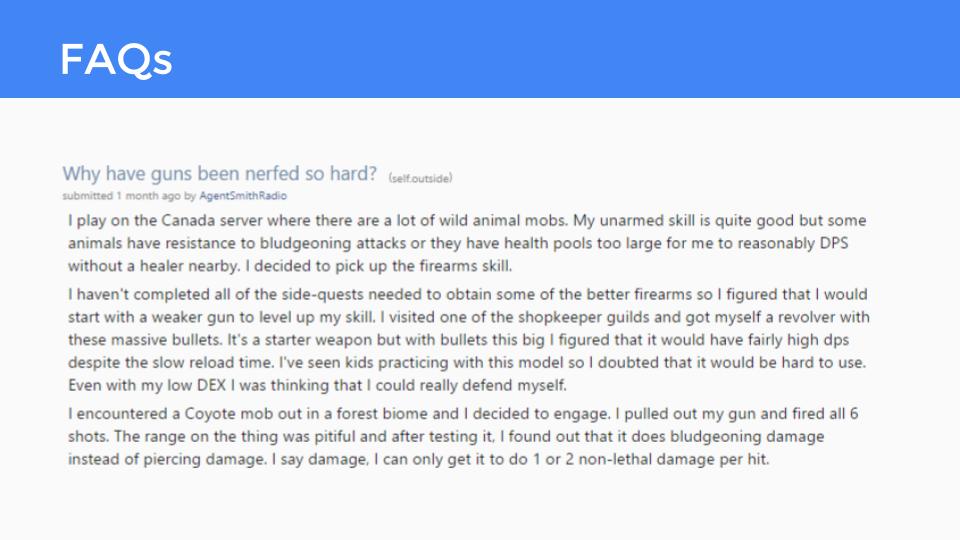
Task: Click the empty blue header banner area
Action: click(x=551, y=49)
